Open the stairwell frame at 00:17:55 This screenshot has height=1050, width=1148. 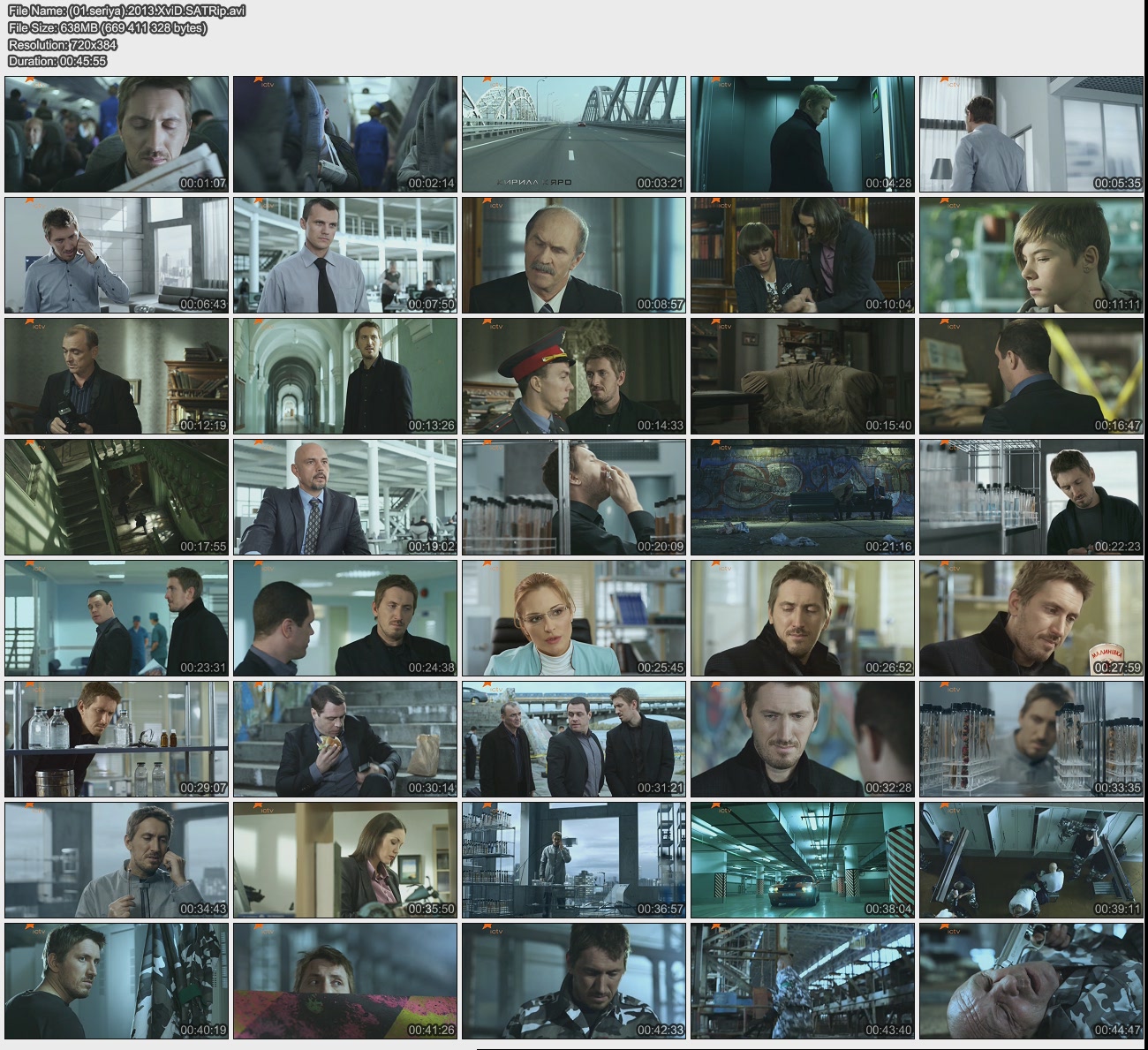click(117, 497)
